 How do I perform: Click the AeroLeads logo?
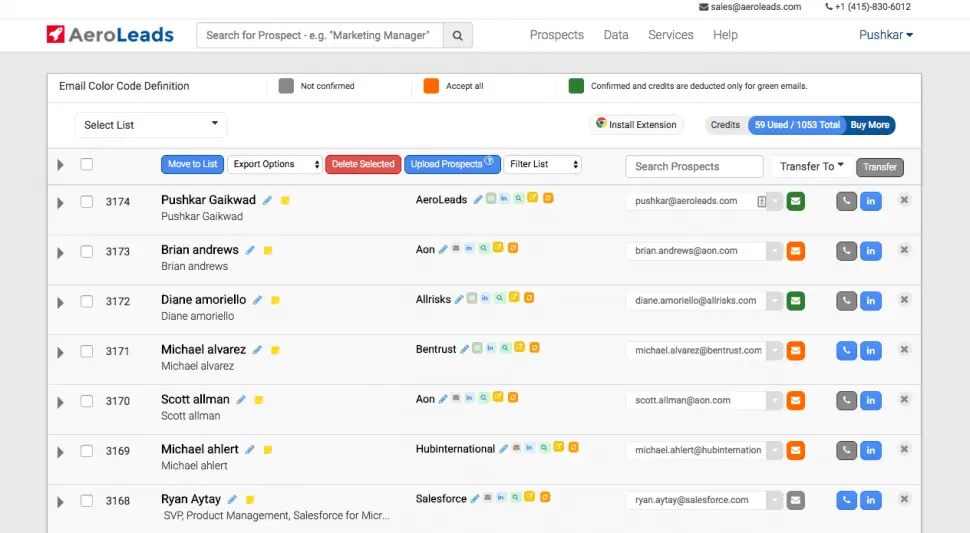pyautogui.click(x=110, y=35)
